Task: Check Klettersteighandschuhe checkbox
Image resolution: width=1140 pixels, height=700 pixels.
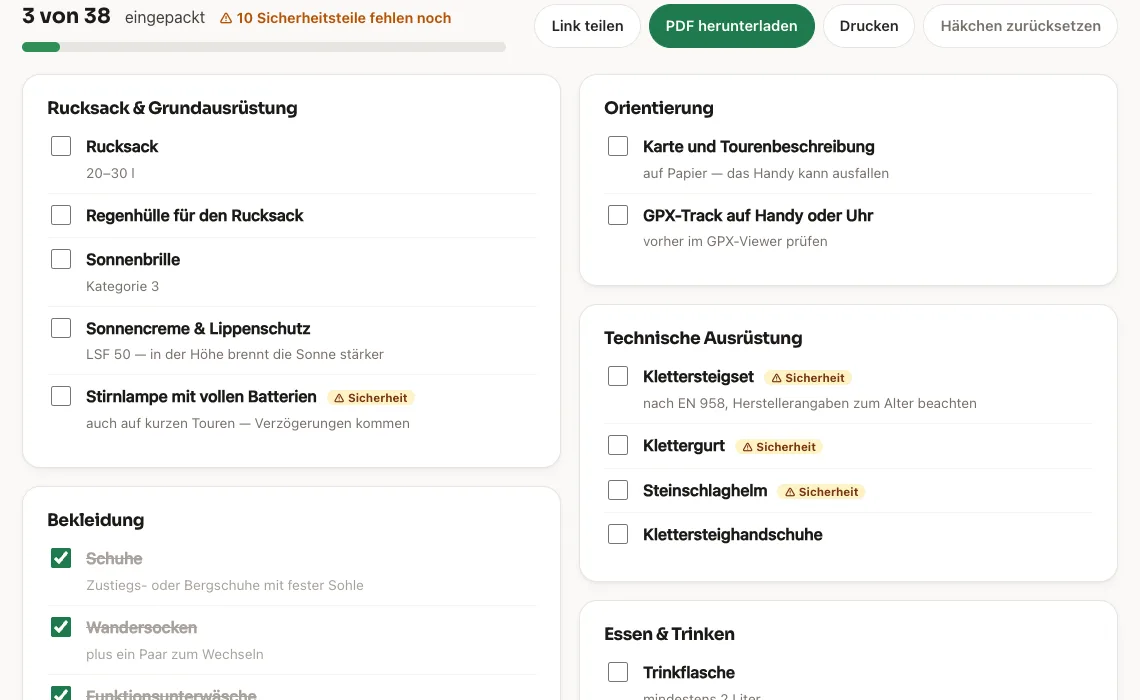Action: 618,534
